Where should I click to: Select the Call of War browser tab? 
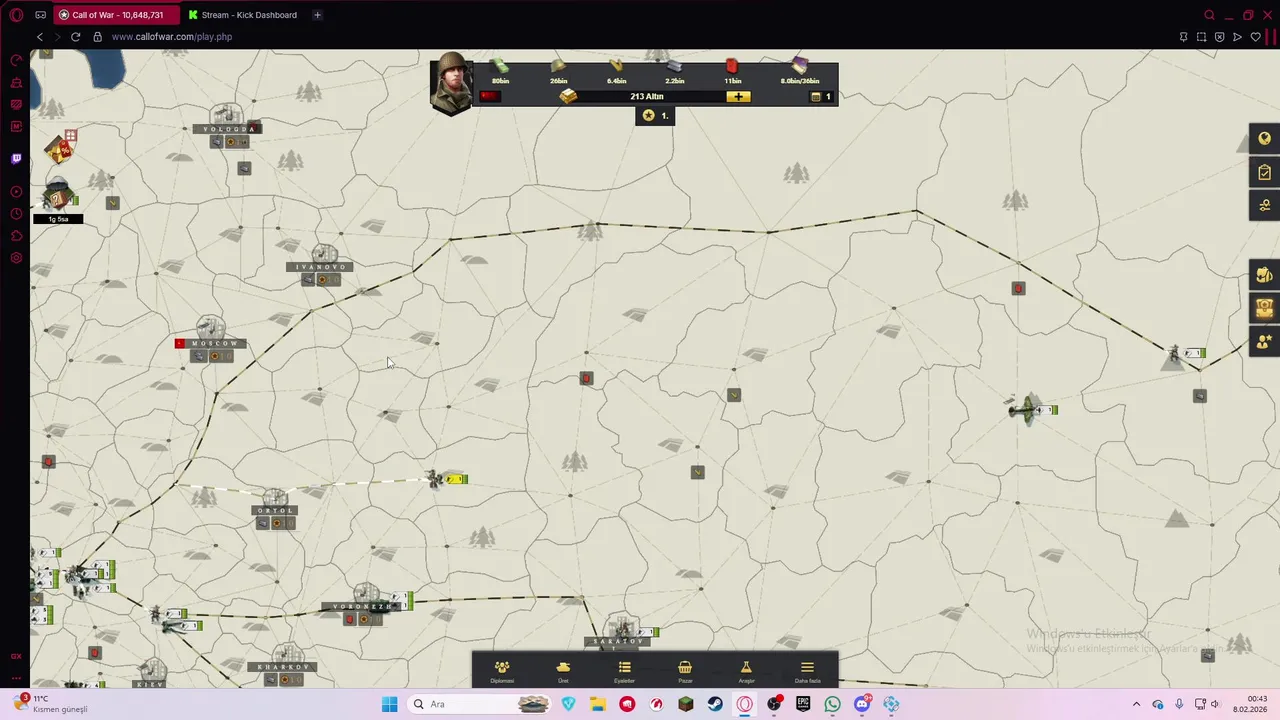click(117, 15)
